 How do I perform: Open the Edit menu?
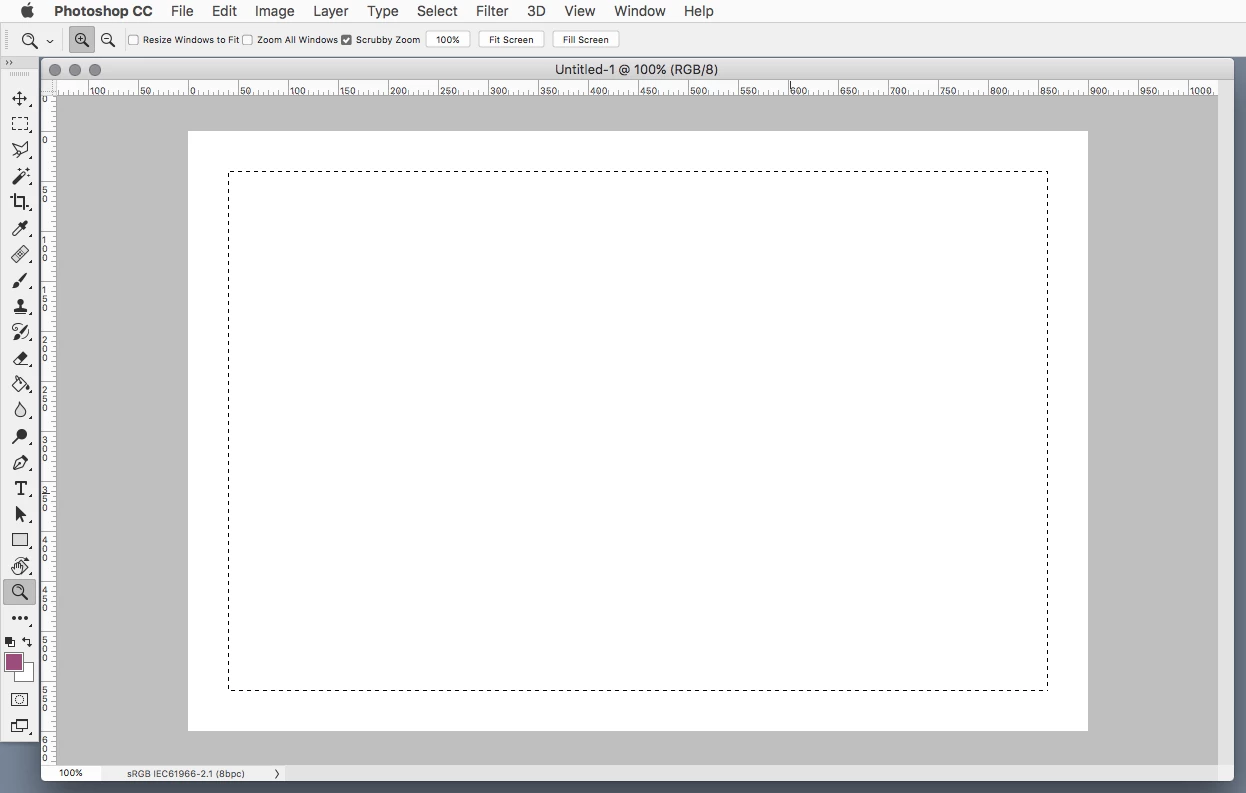(x=224, y=11)
